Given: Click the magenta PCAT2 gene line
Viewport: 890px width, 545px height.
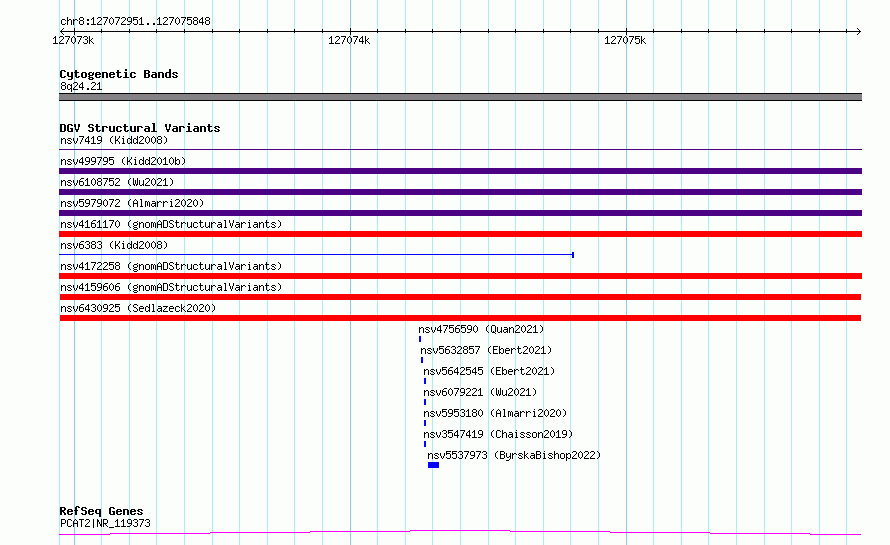Looking at the screenshot, I should coord(460,533).
